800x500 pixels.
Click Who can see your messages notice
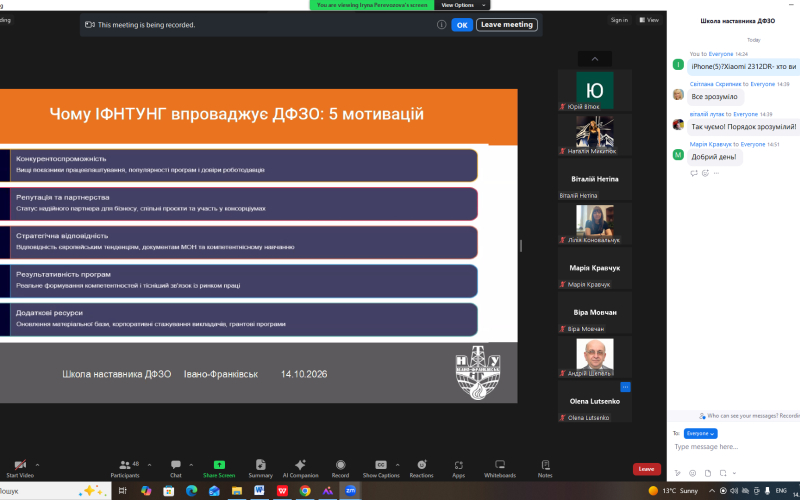tap(748, 416)
